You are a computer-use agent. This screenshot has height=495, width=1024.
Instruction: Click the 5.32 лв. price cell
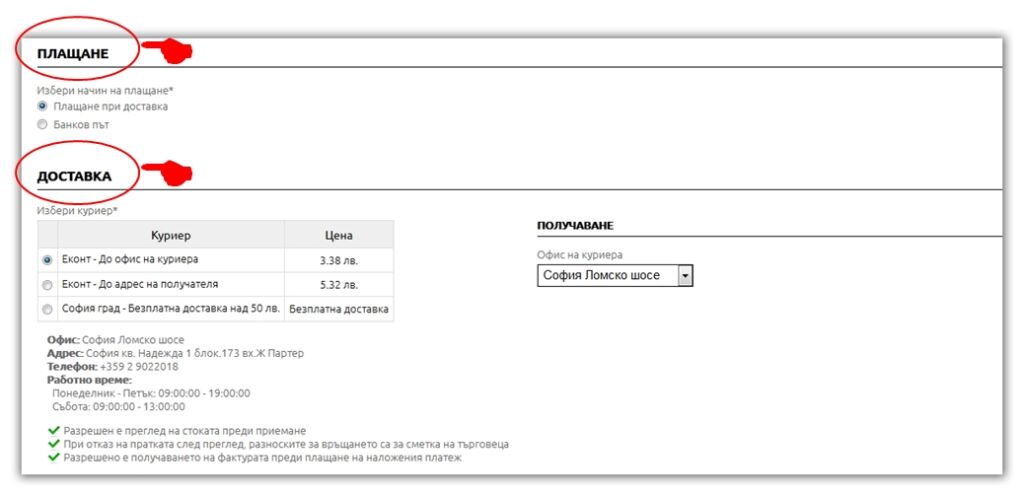339,285
